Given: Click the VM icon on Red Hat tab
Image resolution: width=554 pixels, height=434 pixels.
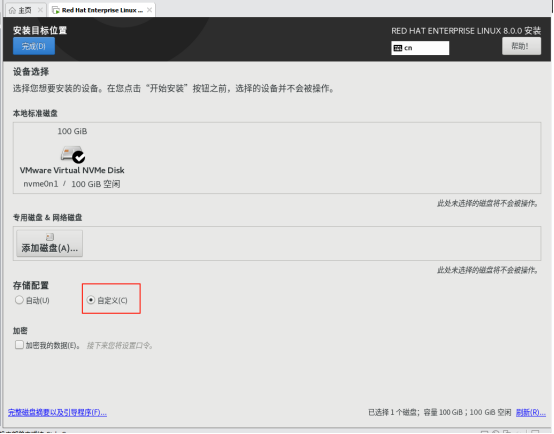Looking at the screenshot, I should point(55,10).
